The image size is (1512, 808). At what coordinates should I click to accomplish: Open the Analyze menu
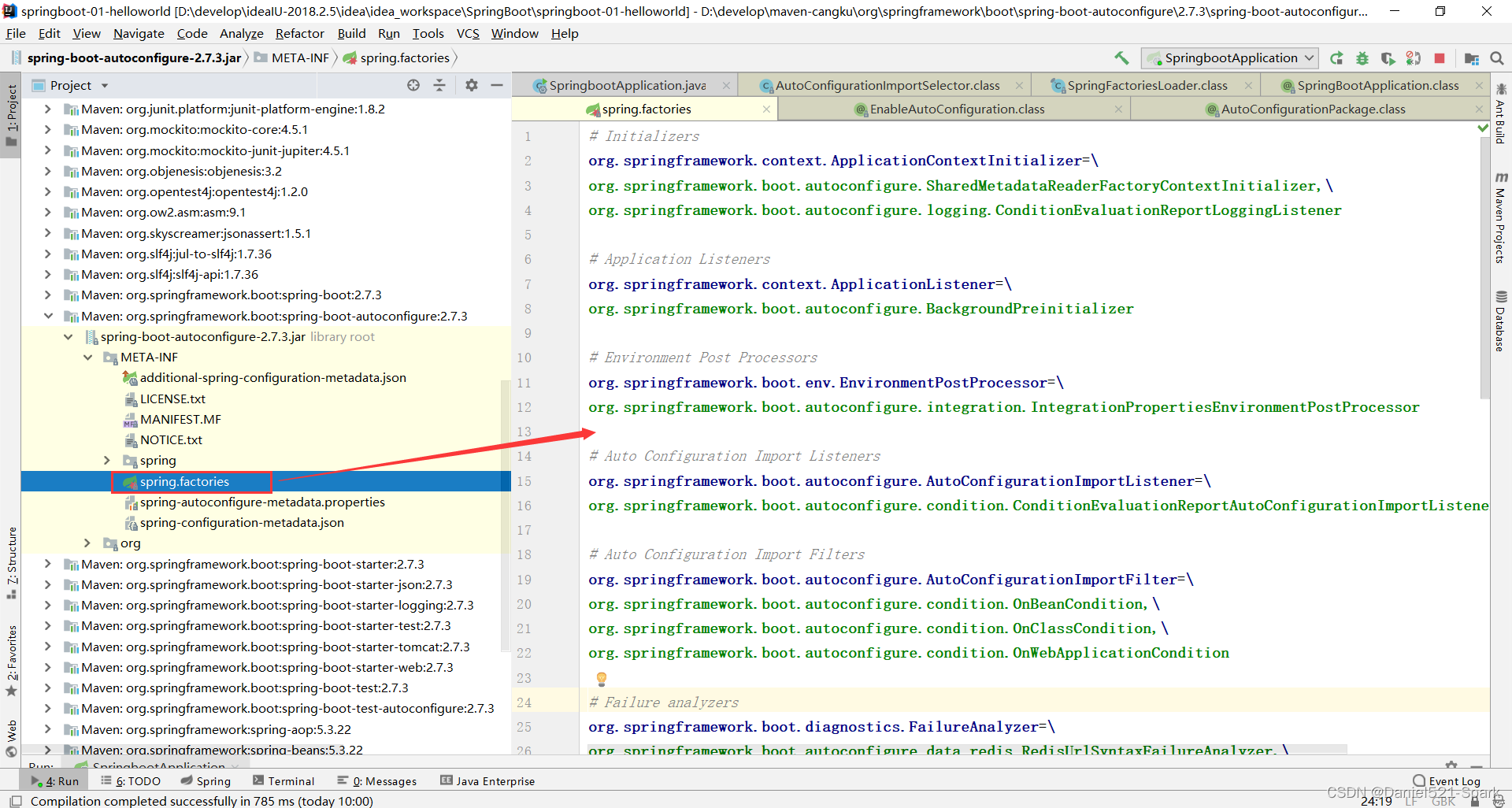[x=241, y=34]
